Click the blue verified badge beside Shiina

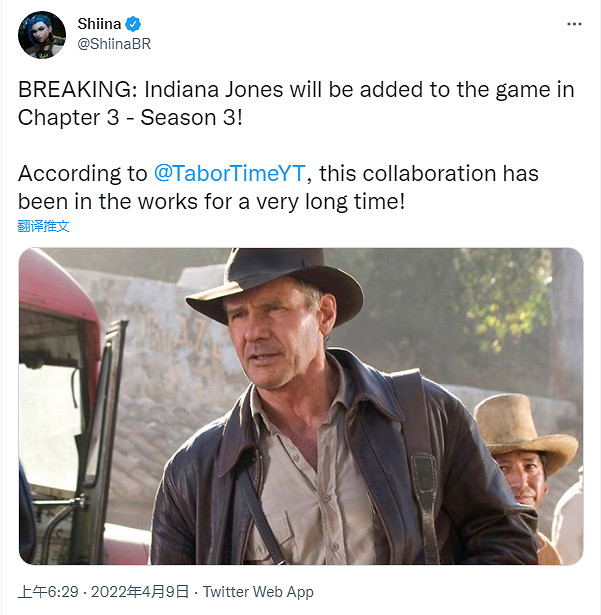point(133,24)
